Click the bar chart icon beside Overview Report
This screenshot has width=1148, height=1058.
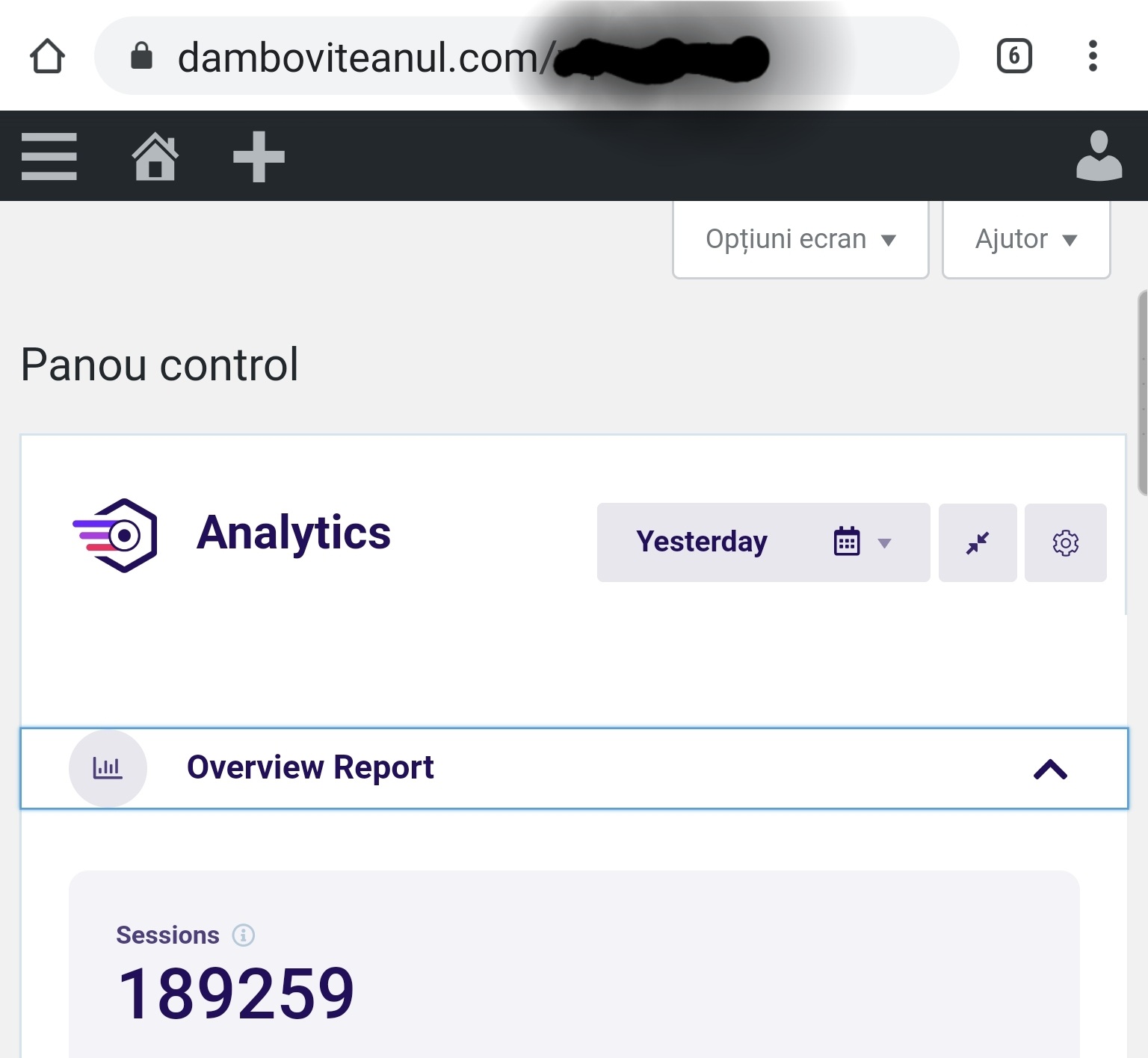[108, 768]
